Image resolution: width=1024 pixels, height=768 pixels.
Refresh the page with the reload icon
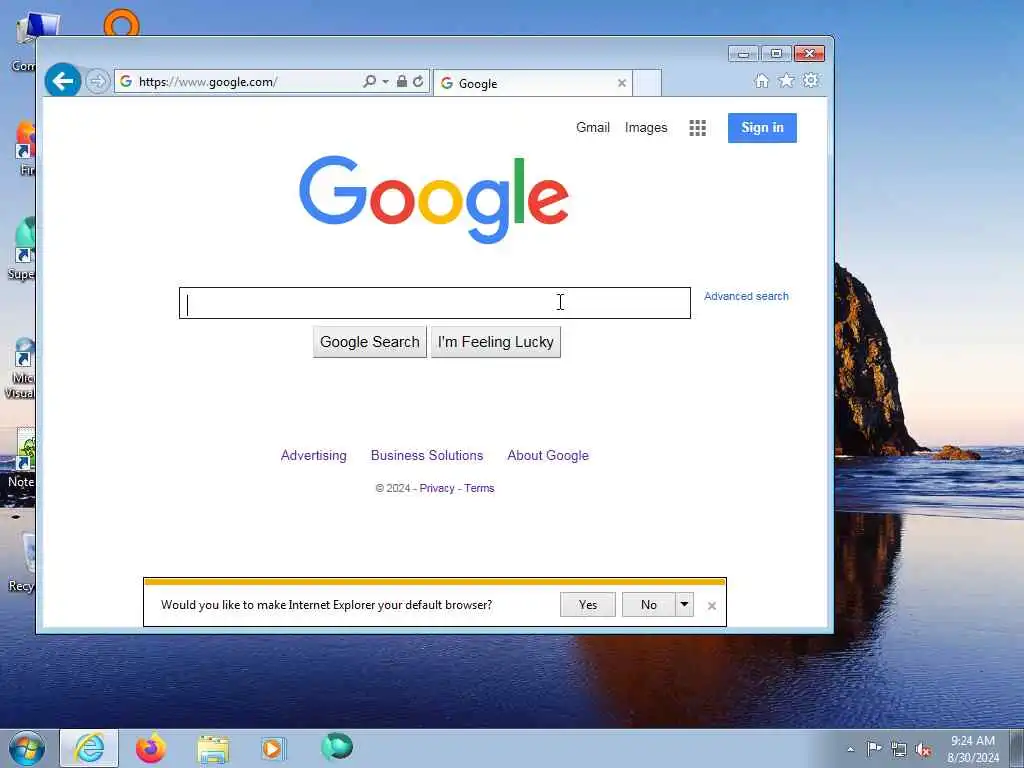point(418,82)
